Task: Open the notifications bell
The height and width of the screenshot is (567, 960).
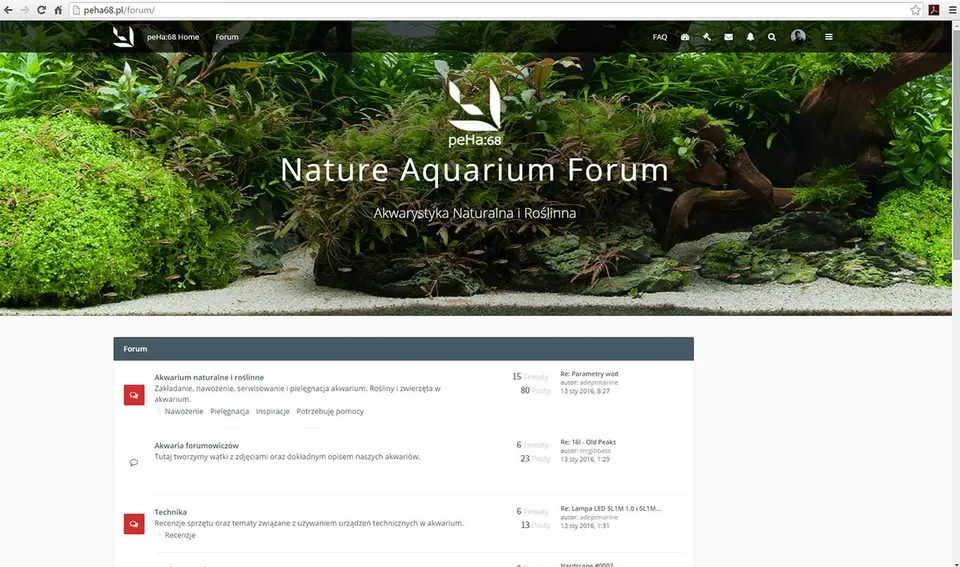Action: [x=750, y=37]
